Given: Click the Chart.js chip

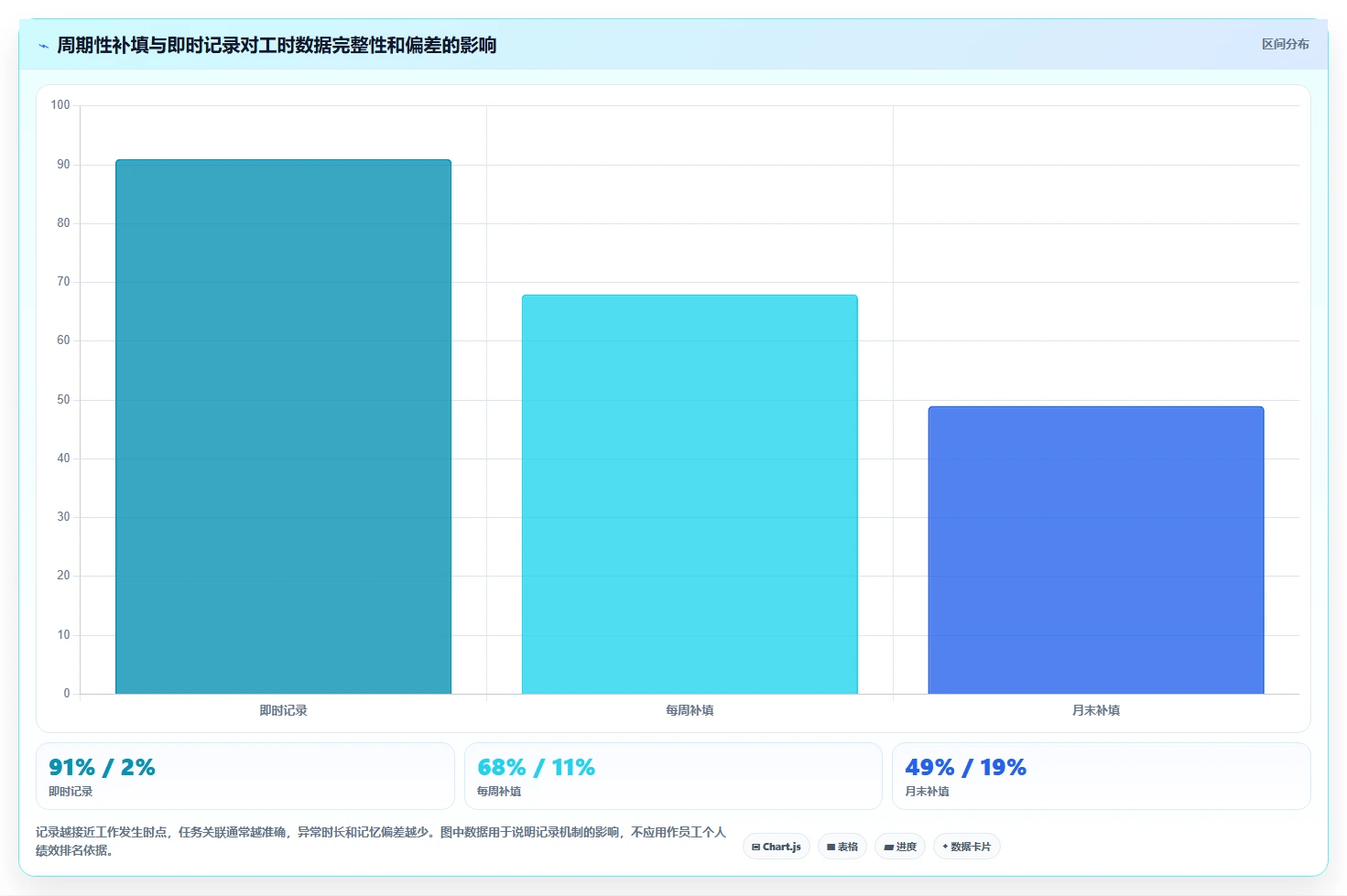Looking at the screenshot, I should tap(777, 847).
